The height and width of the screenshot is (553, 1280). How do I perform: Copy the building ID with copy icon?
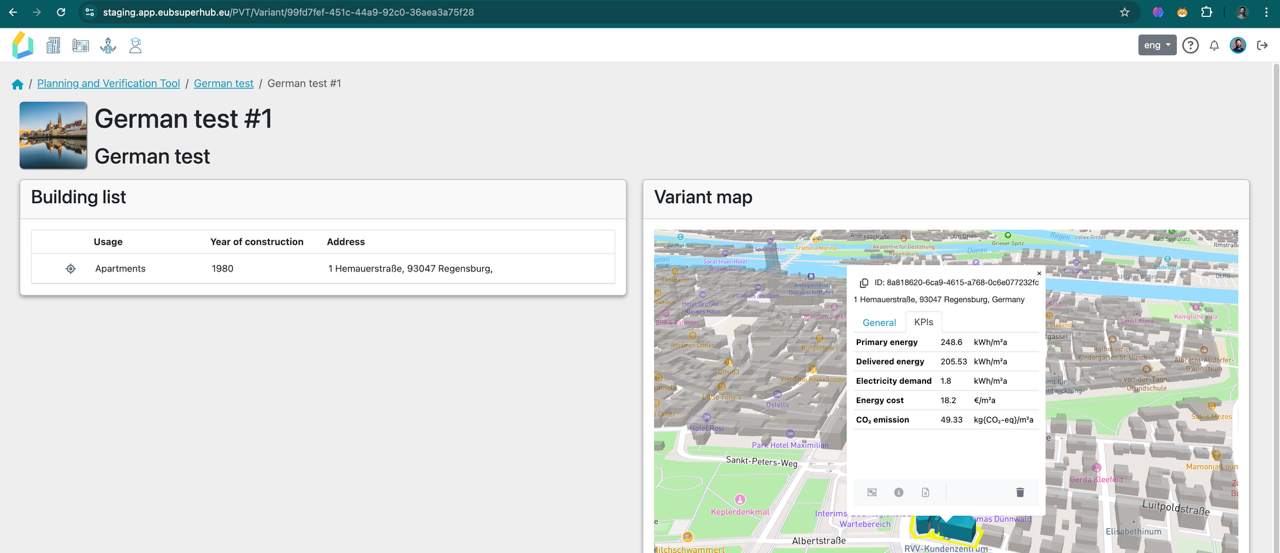point(864,283)
